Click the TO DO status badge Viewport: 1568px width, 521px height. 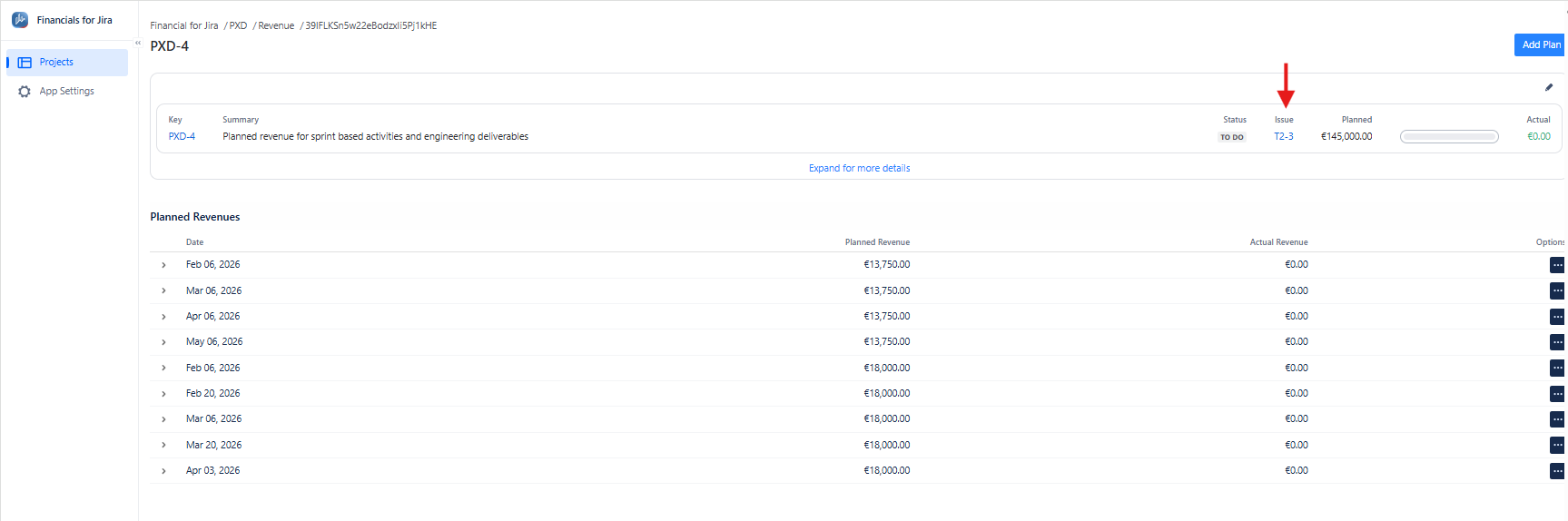tap(1232, 137)
